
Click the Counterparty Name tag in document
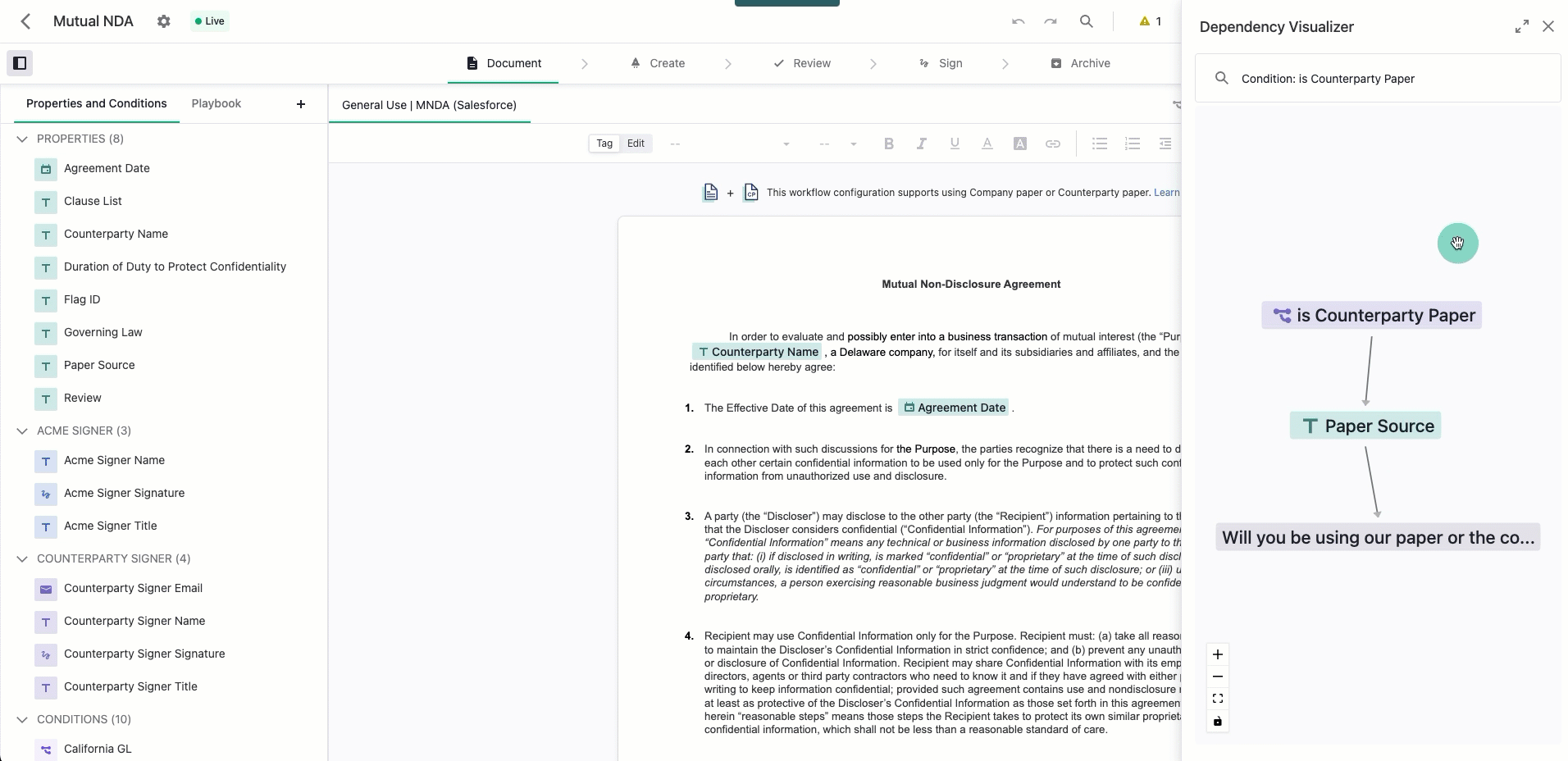[x=758, y=352]
